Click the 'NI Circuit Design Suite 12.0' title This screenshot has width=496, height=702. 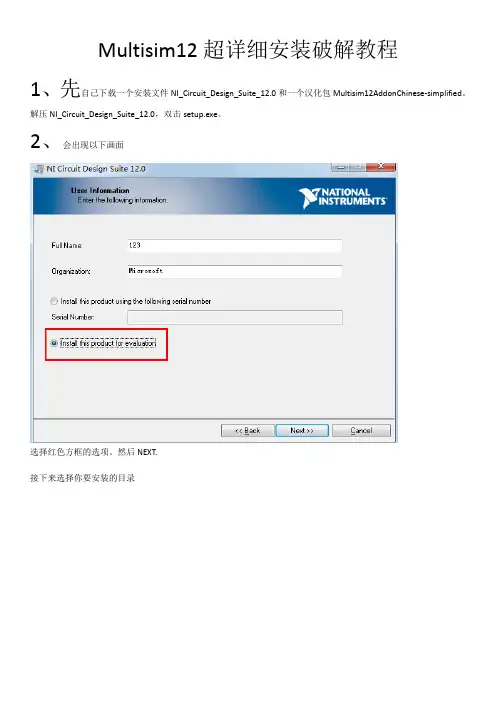pyautogui.click(x=96, y=169)
